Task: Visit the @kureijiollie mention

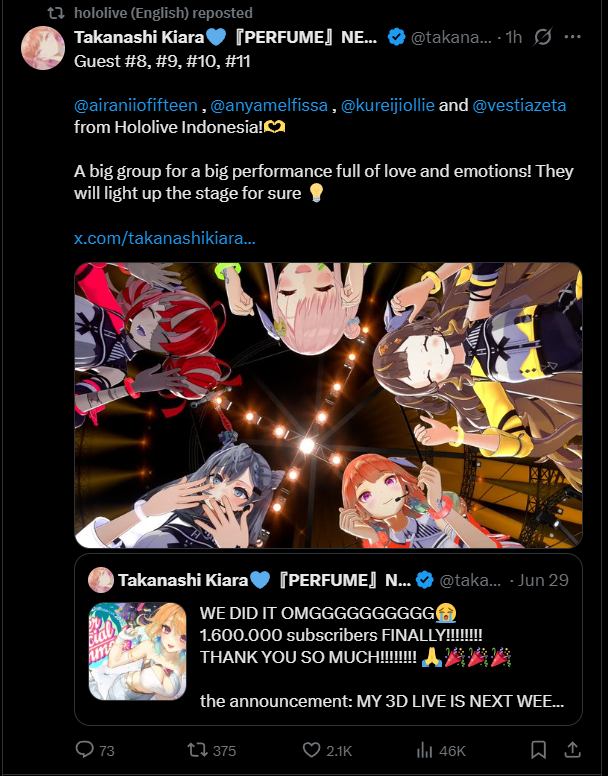Action: coord(387,105)
